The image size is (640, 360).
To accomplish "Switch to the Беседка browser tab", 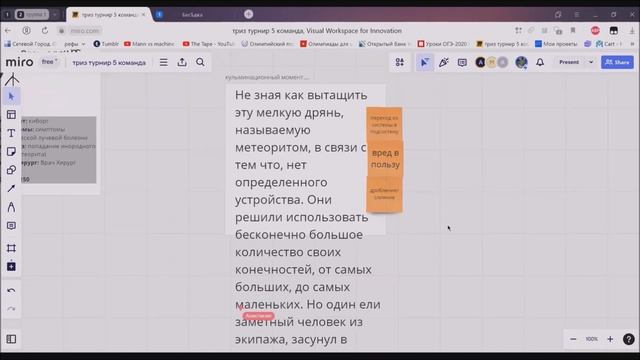I will tap(192, 15).
